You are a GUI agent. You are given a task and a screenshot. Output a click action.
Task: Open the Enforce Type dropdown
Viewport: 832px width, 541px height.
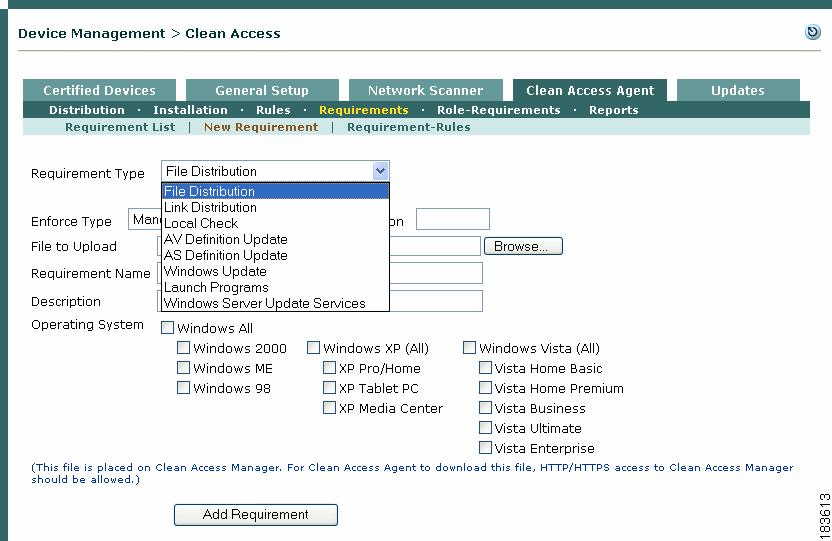click(144, 219)
